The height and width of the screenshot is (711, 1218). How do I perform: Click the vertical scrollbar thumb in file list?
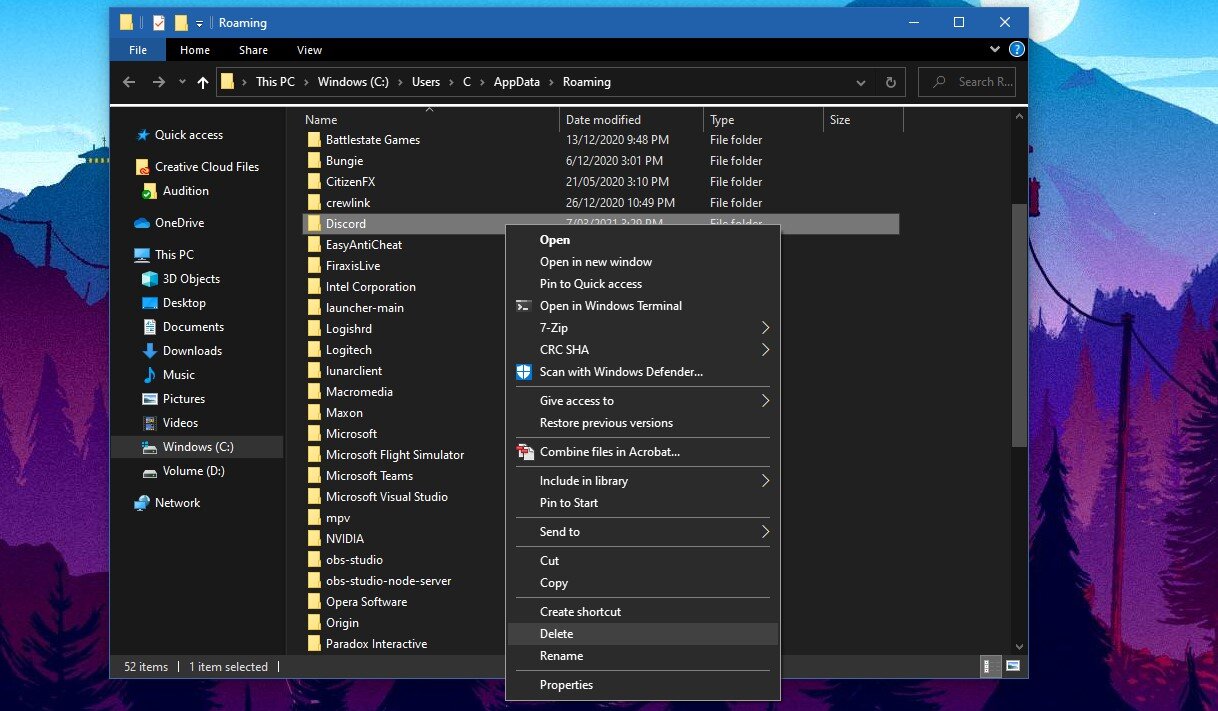(x=1019, y=325)
